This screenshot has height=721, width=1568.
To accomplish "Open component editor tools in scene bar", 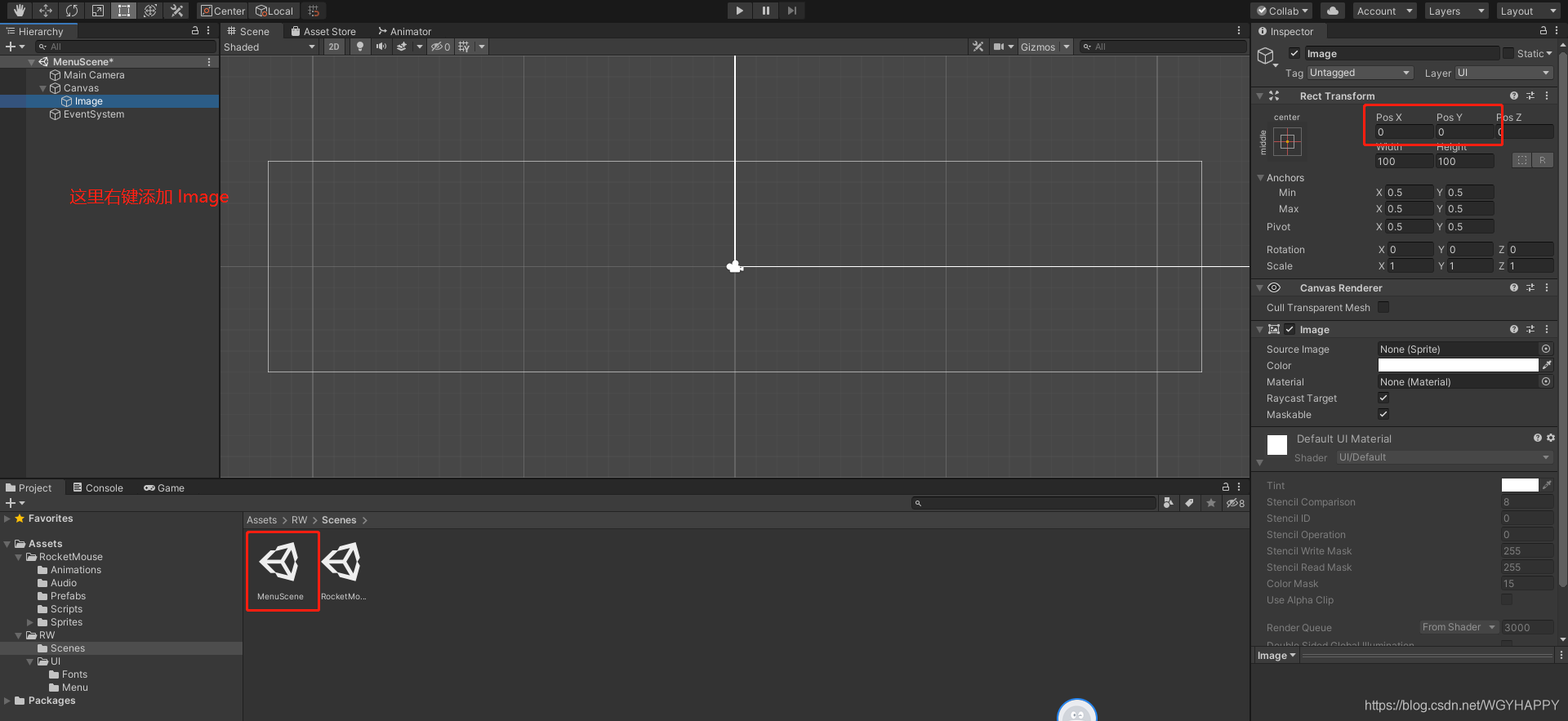I will click(978, 47).
